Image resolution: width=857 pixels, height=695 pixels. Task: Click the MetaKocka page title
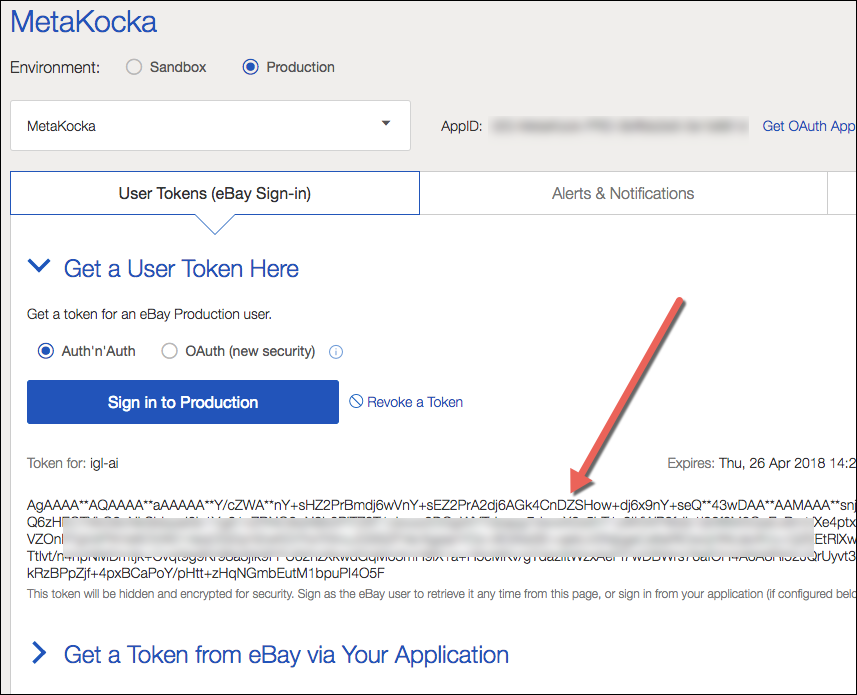[84, 22]
